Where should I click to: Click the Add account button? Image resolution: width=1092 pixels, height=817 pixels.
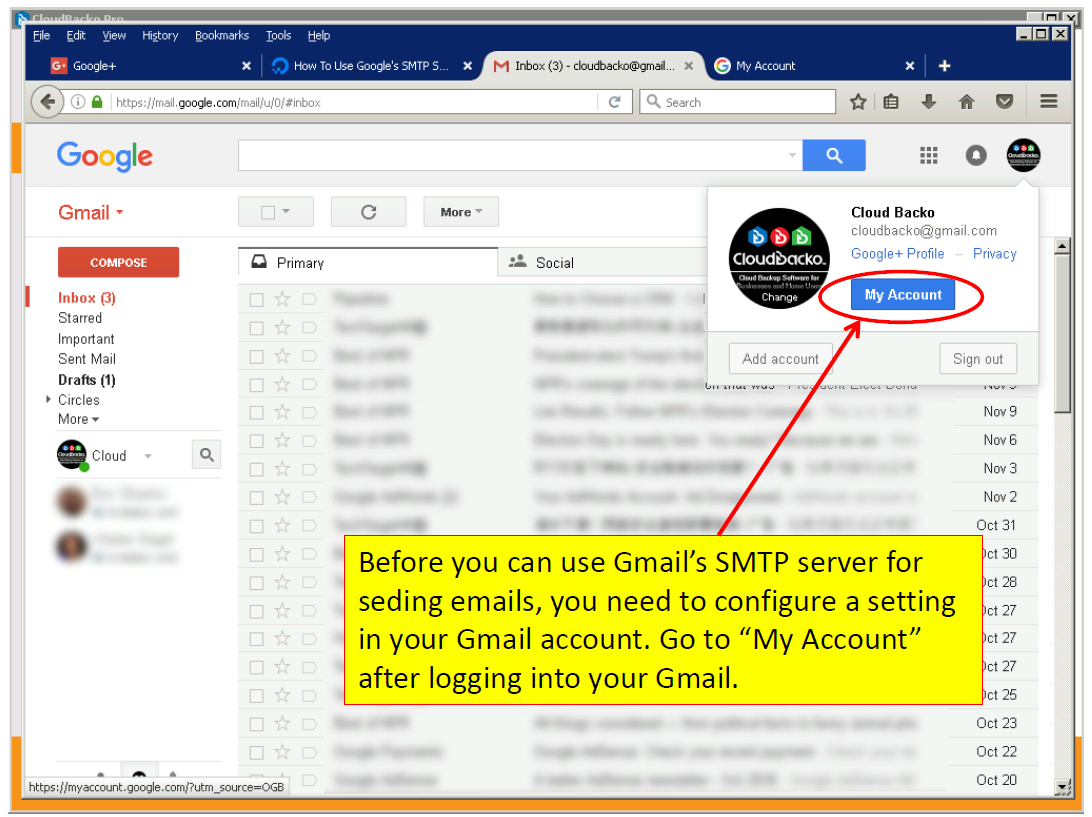[781, 359]
